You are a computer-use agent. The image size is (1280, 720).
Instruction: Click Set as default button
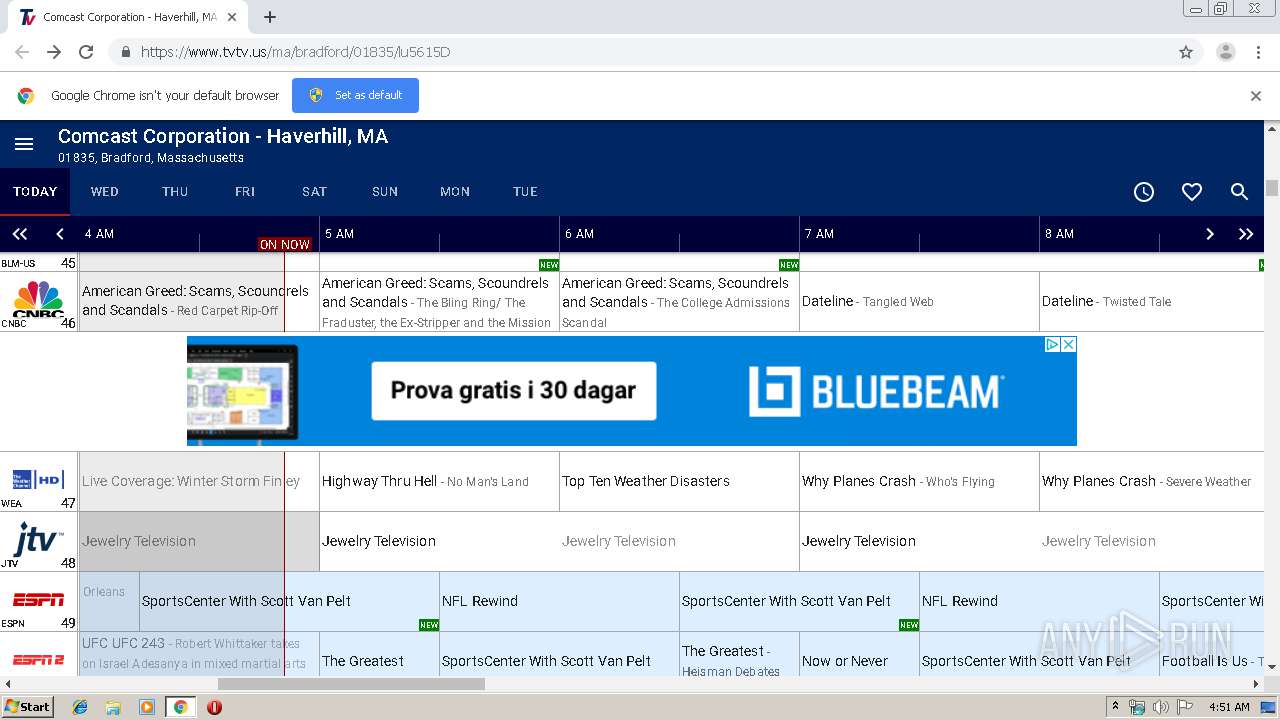pos(355,96)
